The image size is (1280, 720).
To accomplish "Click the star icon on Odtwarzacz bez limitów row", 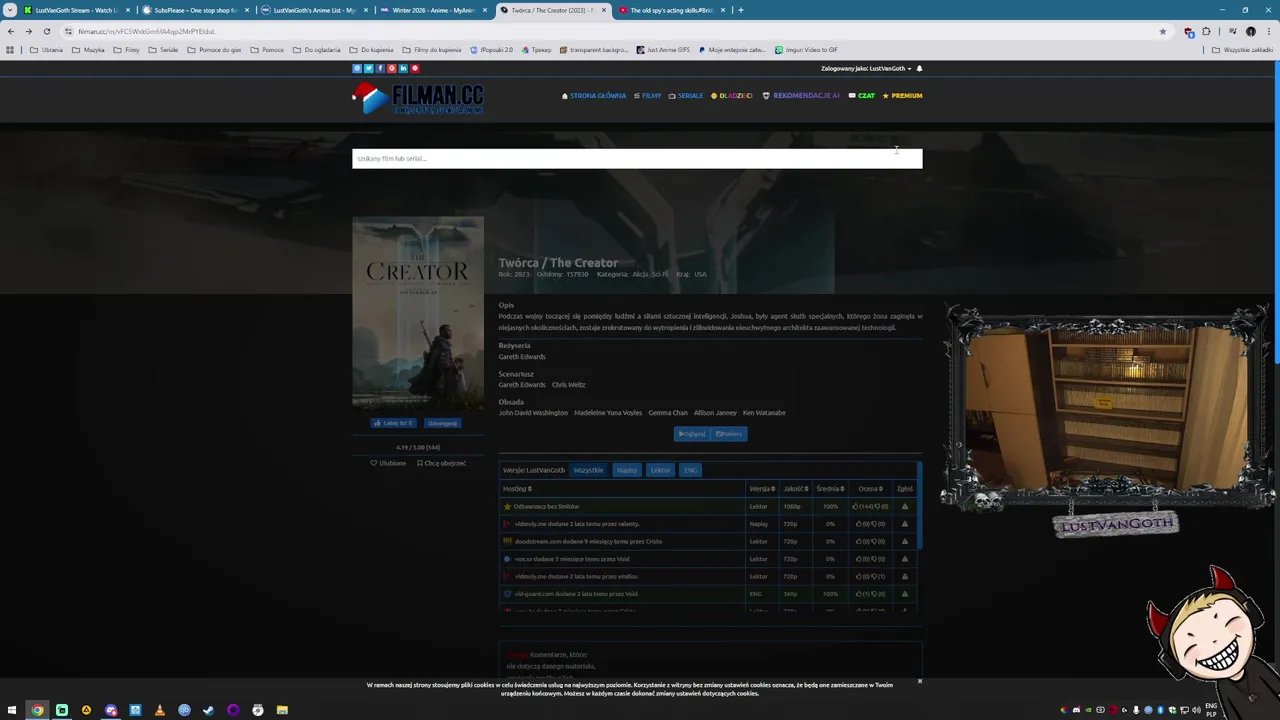I will (x=507, y=506).
